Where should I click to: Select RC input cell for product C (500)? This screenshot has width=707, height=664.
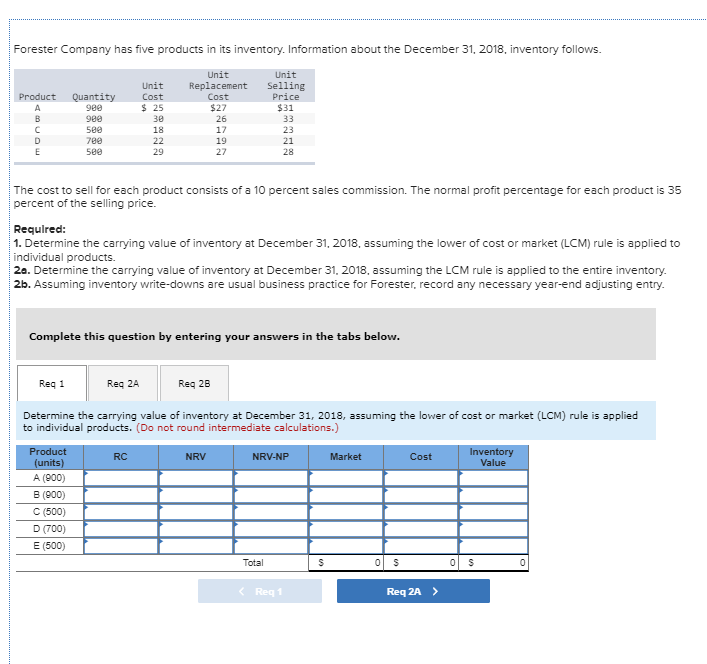(x=121, y=512)
